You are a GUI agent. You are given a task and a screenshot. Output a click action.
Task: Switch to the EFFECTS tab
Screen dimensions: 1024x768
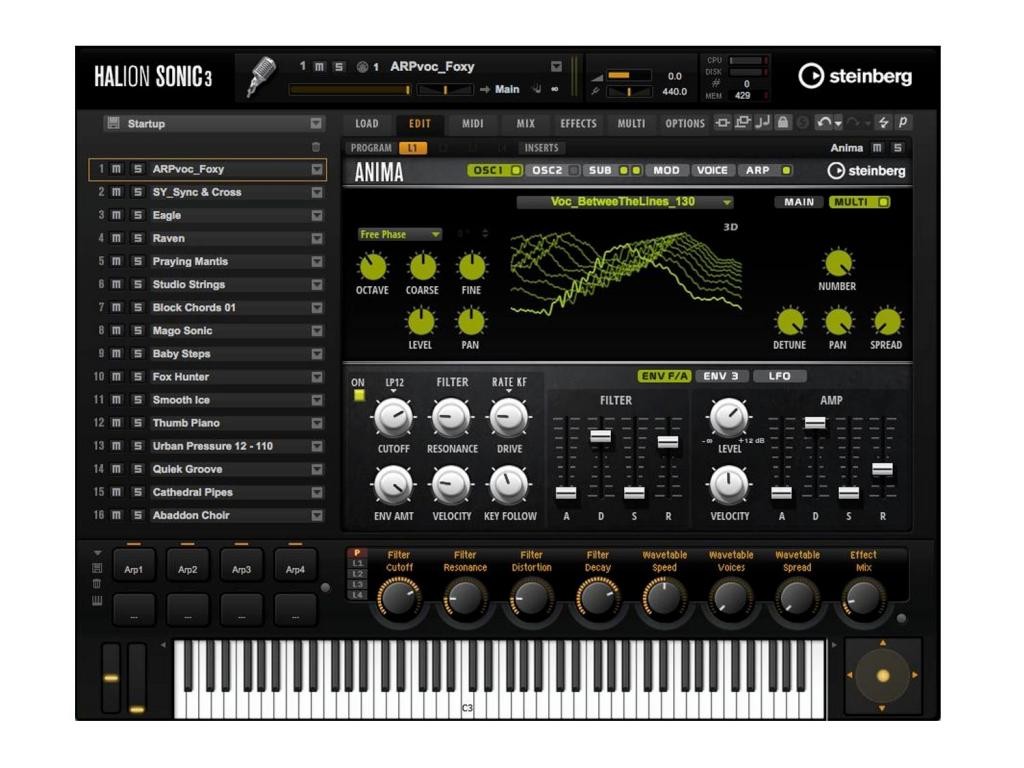[x=579, y=123]
